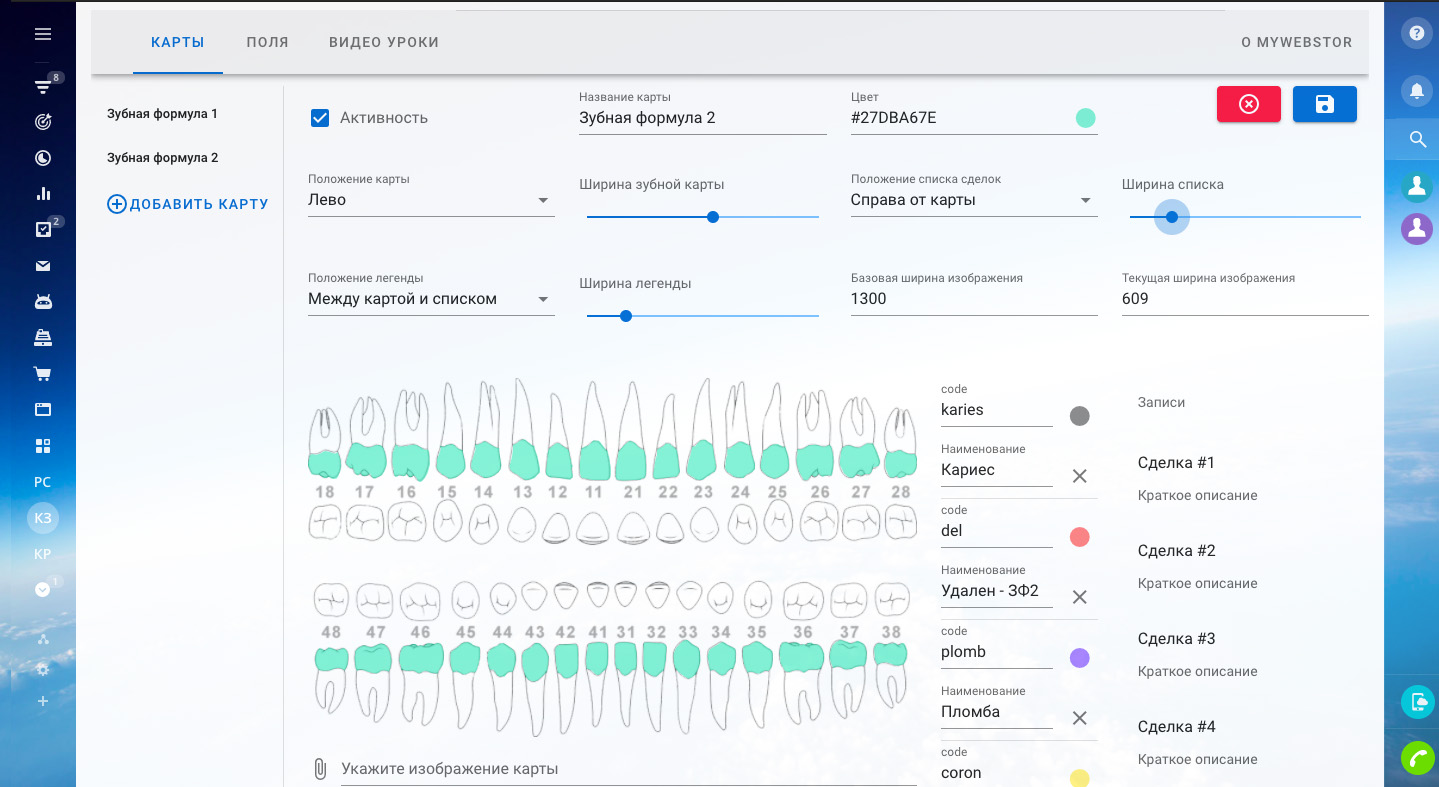Select Зубная формула 1 in card list
Viewport: 1439px width, 787px height.
(162, 114)
